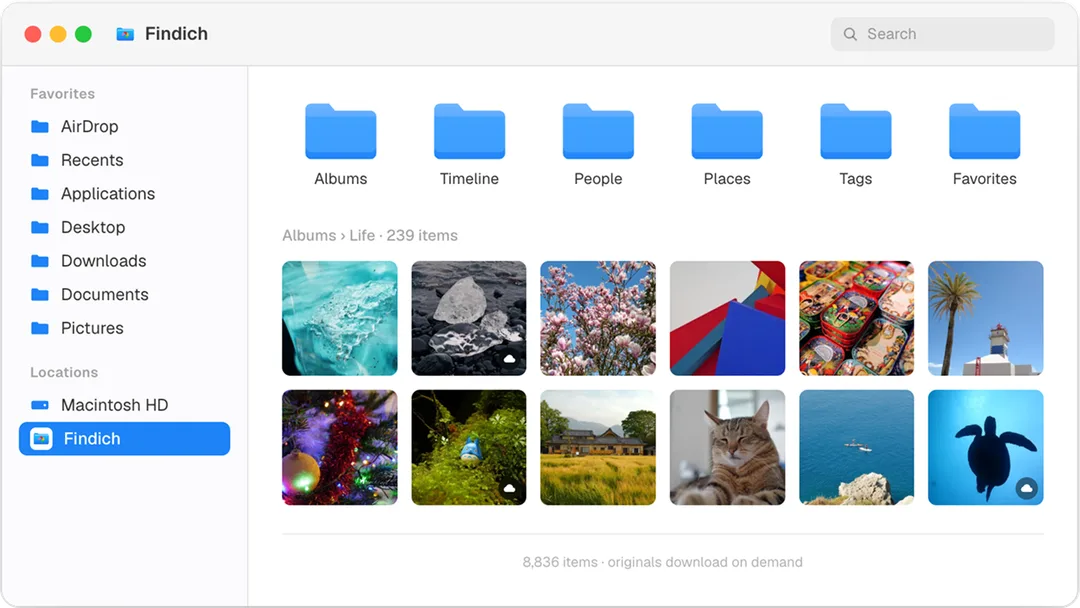Click cloud download badge on turtle photo
1080x608 pixels.
pyautogui.click(x=1026, y=488)
